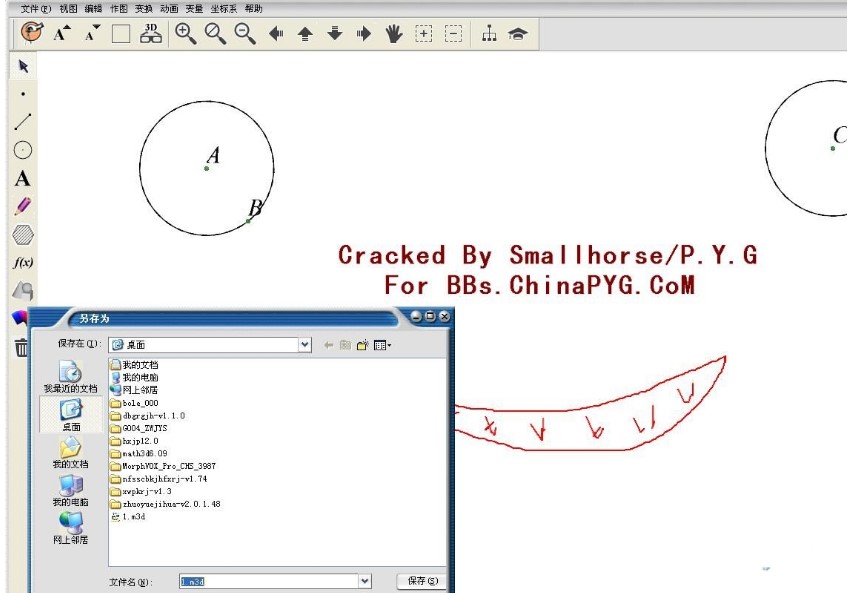This screenshot has width=848, height=593.
Task: Click the 保存 button
Action: pos(420,581)
